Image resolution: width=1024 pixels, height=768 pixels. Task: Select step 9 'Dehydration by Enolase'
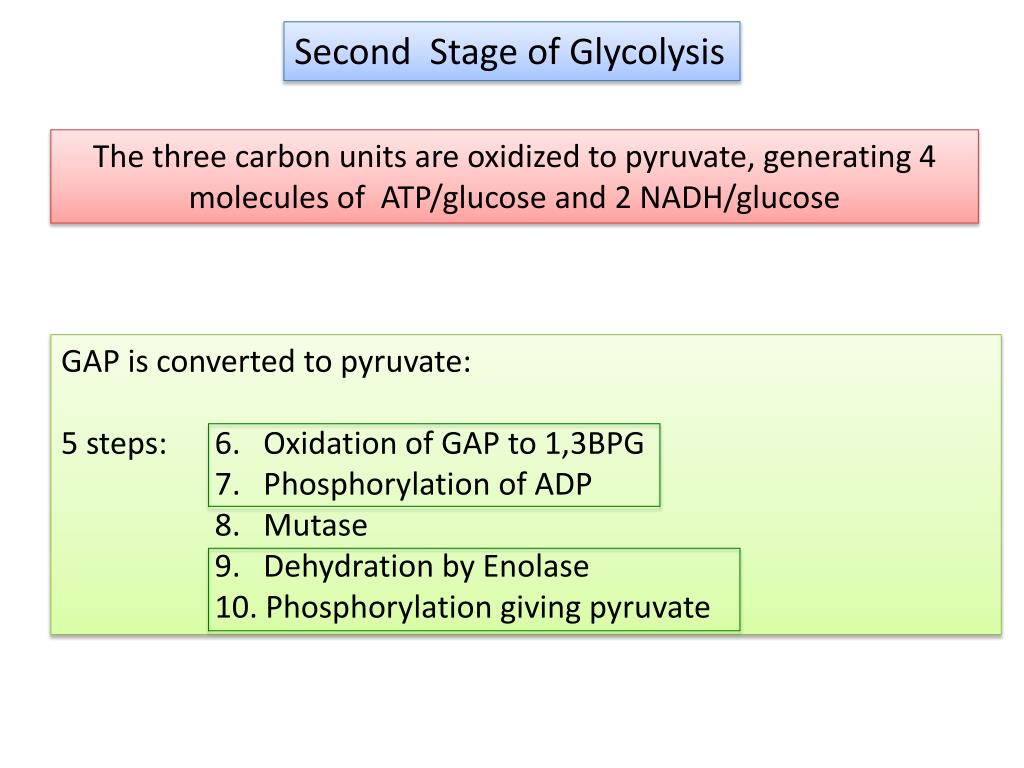[x=402, y=567]
